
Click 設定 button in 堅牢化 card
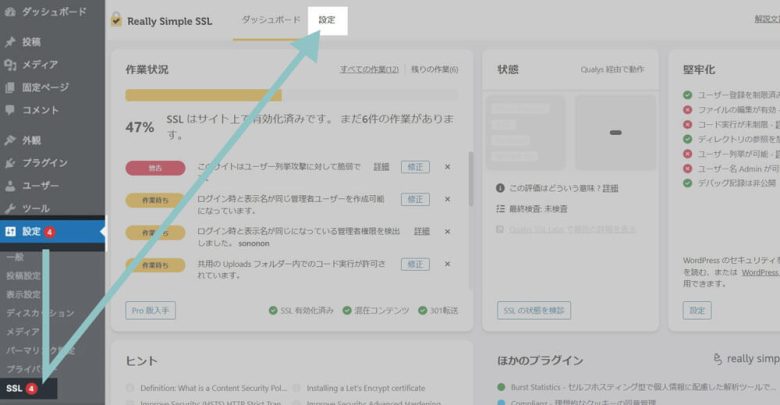tap(697, 310)
